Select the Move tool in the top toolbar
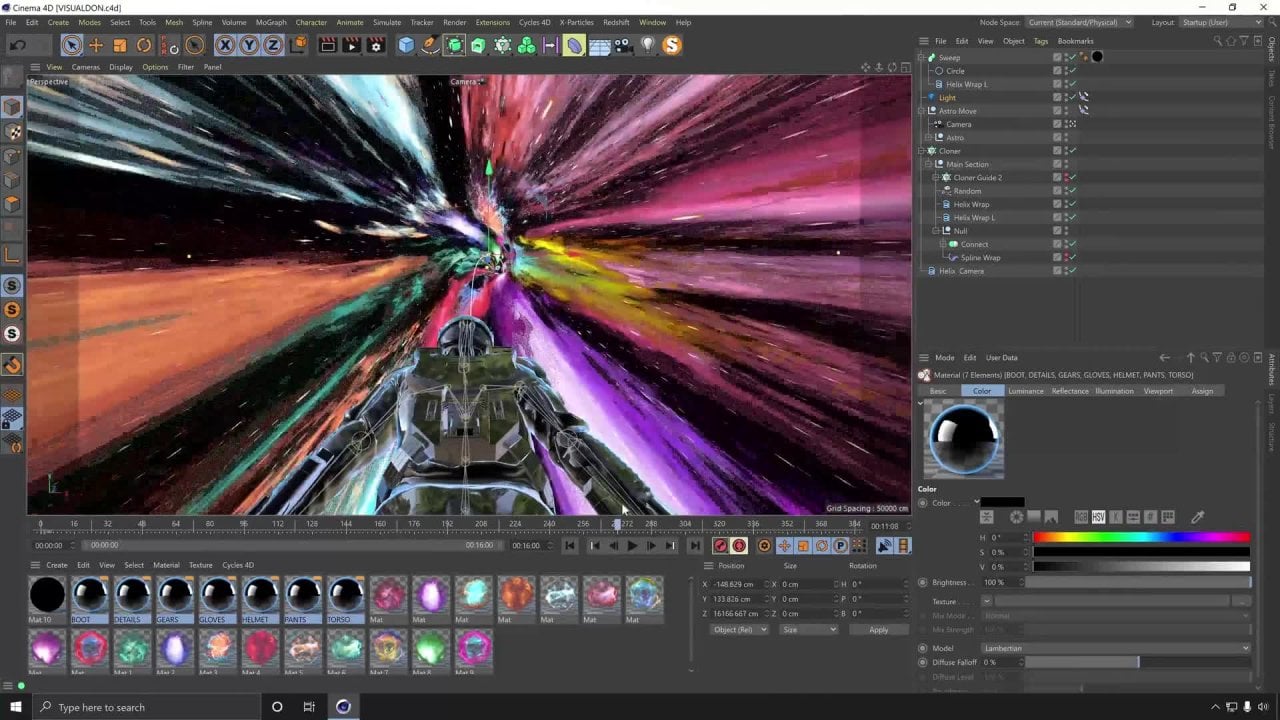Image resolution: width=1280 pixels, height=720 pixels. pyautogui.click(x=96, y=45)
